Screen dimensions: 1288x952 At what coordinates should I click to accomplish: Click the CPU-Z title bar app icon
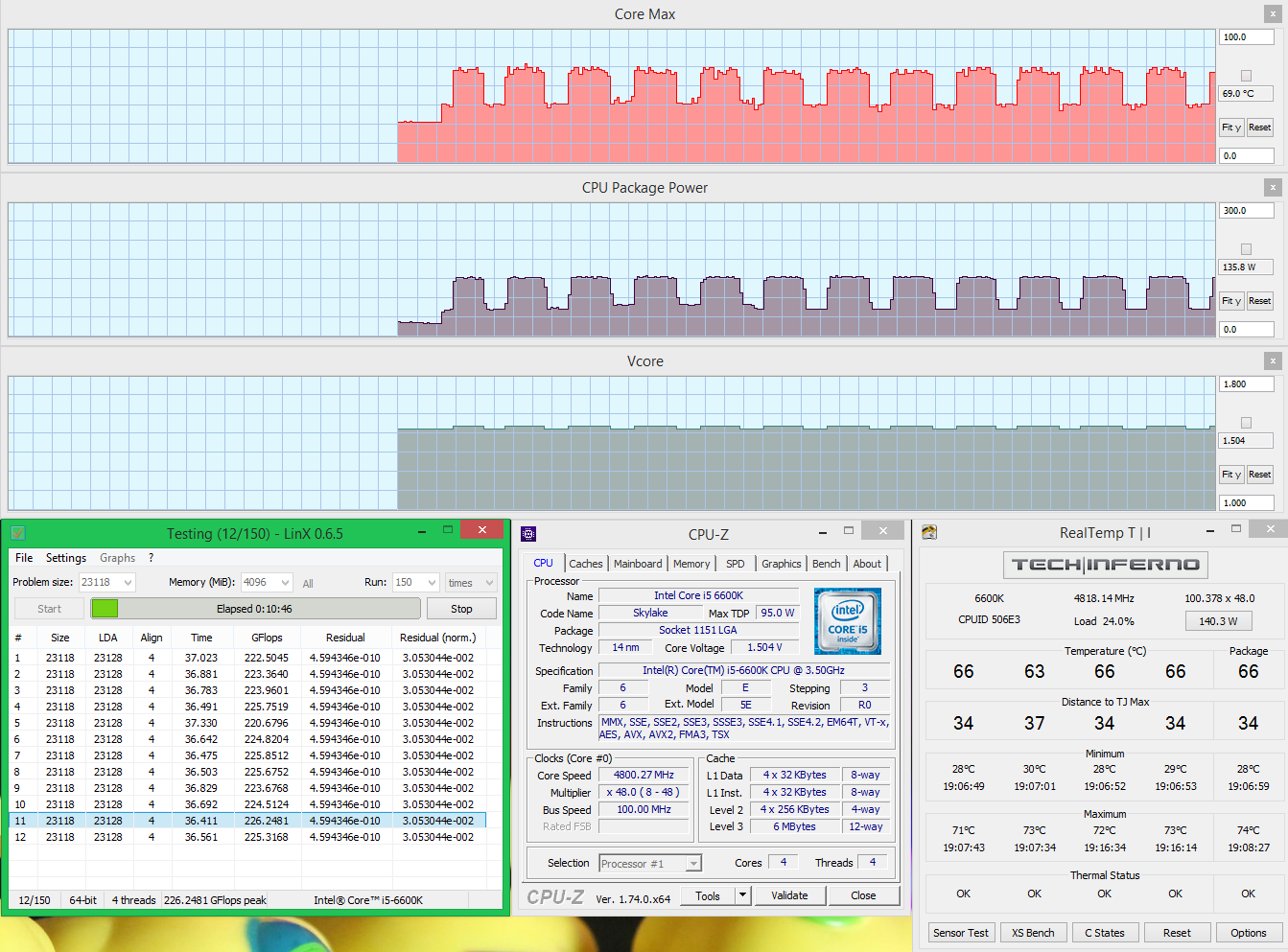[x=528, y=534]
